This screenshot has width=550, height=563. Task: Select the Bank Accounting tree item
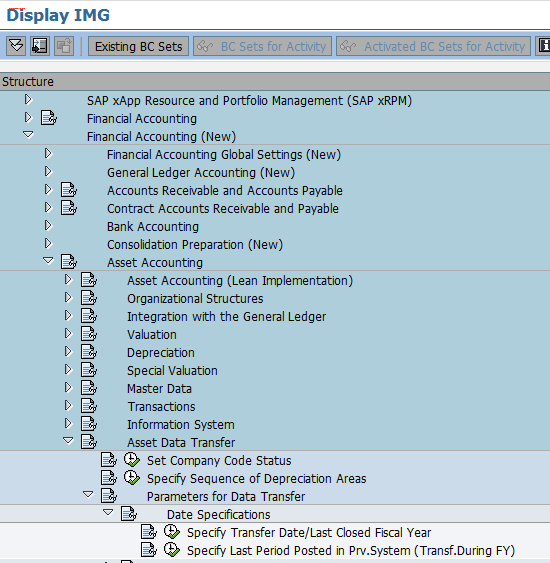[x=153, y=227]
